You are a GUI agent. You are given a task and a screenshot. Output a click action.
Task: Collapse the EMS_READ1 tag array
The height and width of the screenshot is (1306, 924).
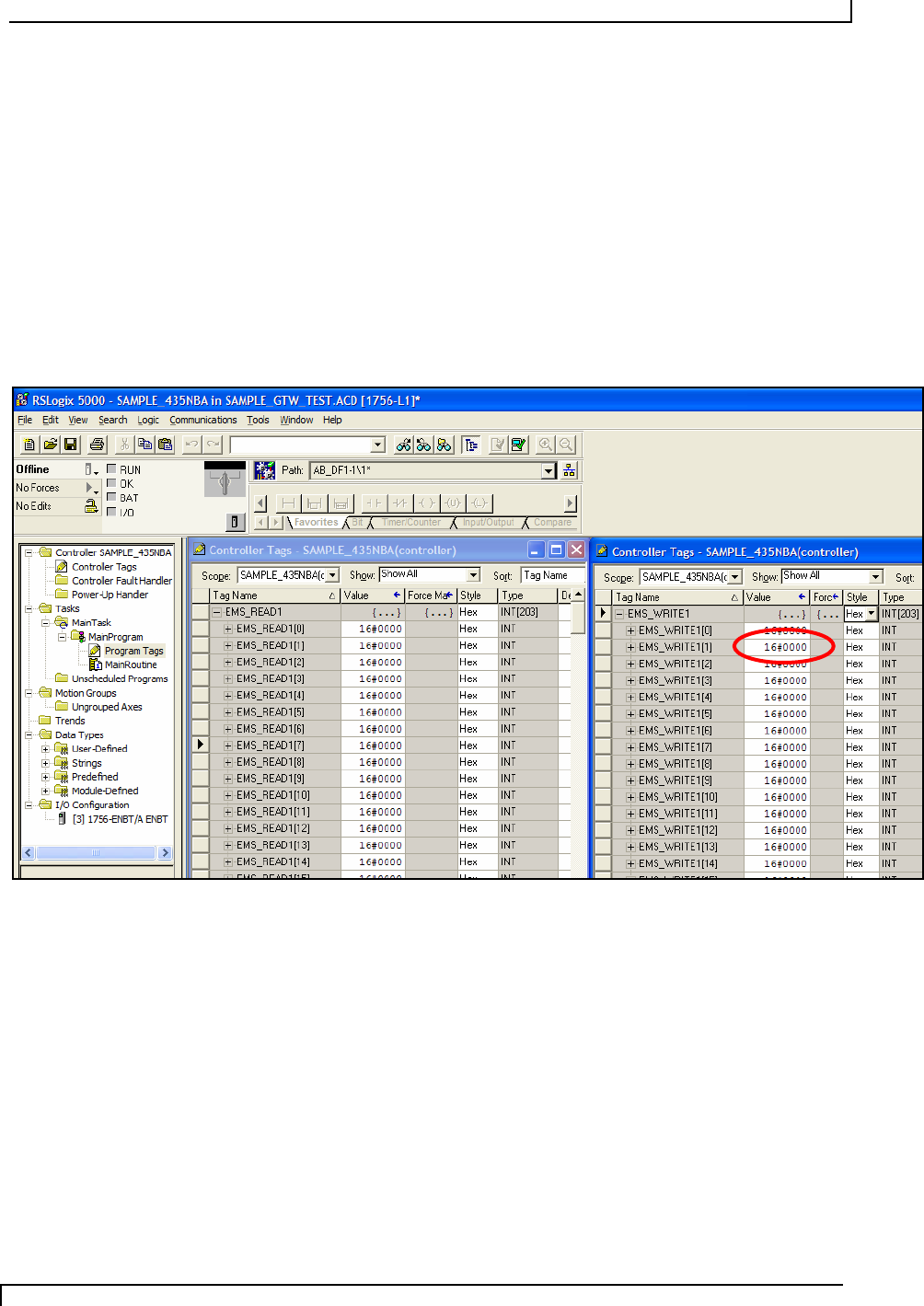point(217,612)
